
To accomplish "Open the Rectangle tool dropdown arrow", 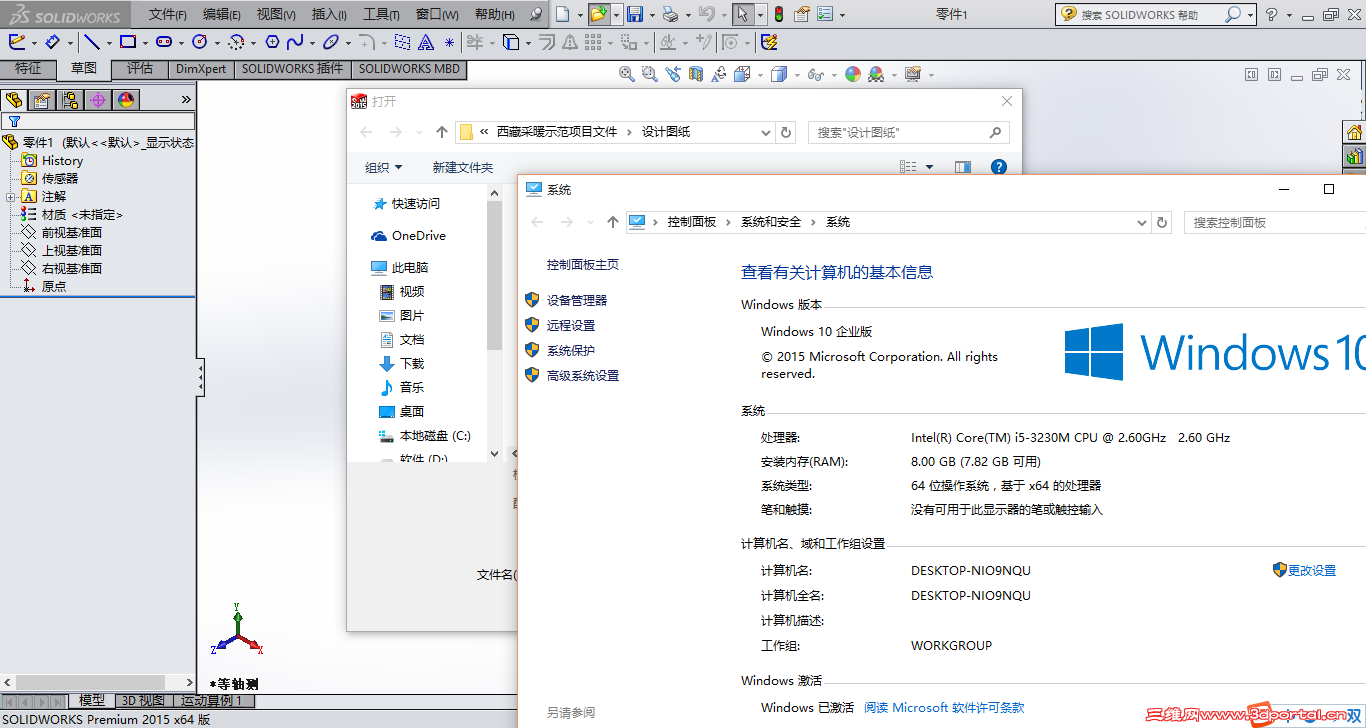I will coord(145,43).
